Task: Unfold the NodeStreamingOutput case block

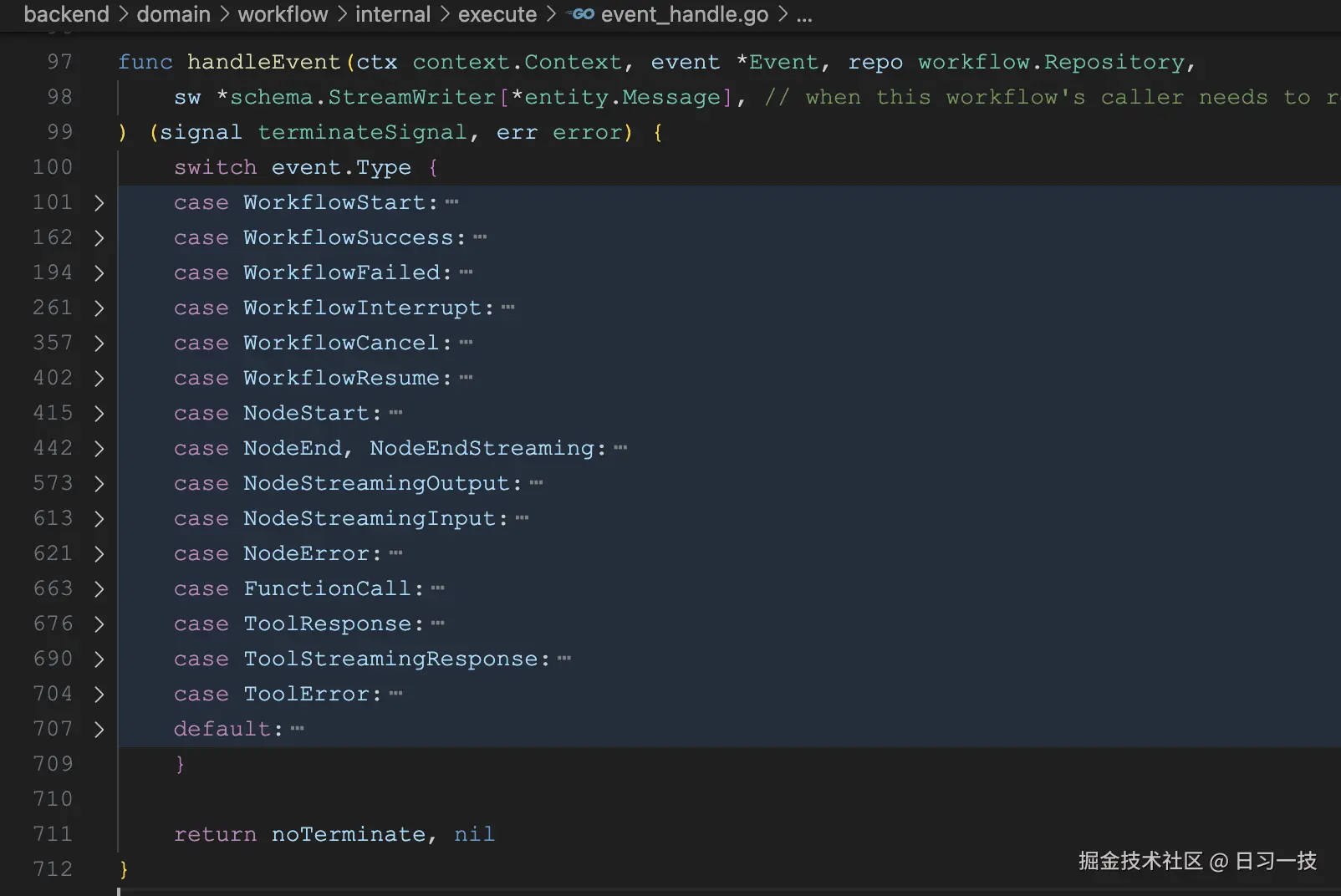Action: tap(99, 483)
